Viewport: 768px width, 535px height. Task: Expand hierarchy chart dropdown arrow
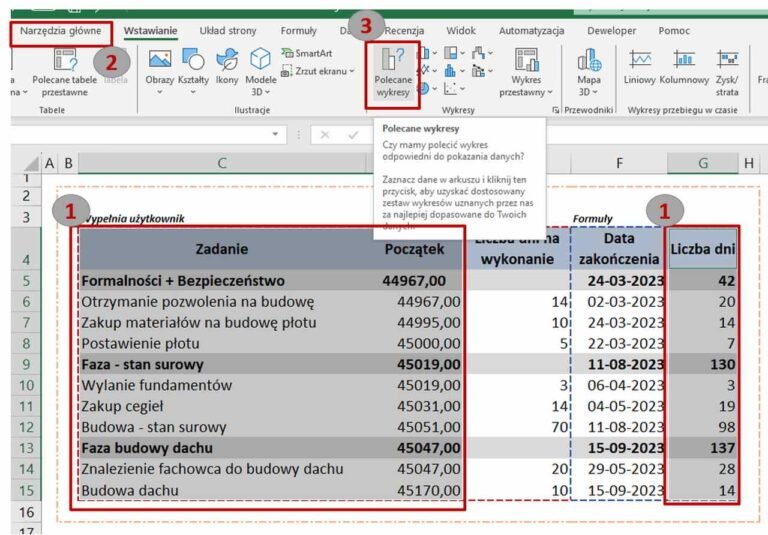point(462,53)
